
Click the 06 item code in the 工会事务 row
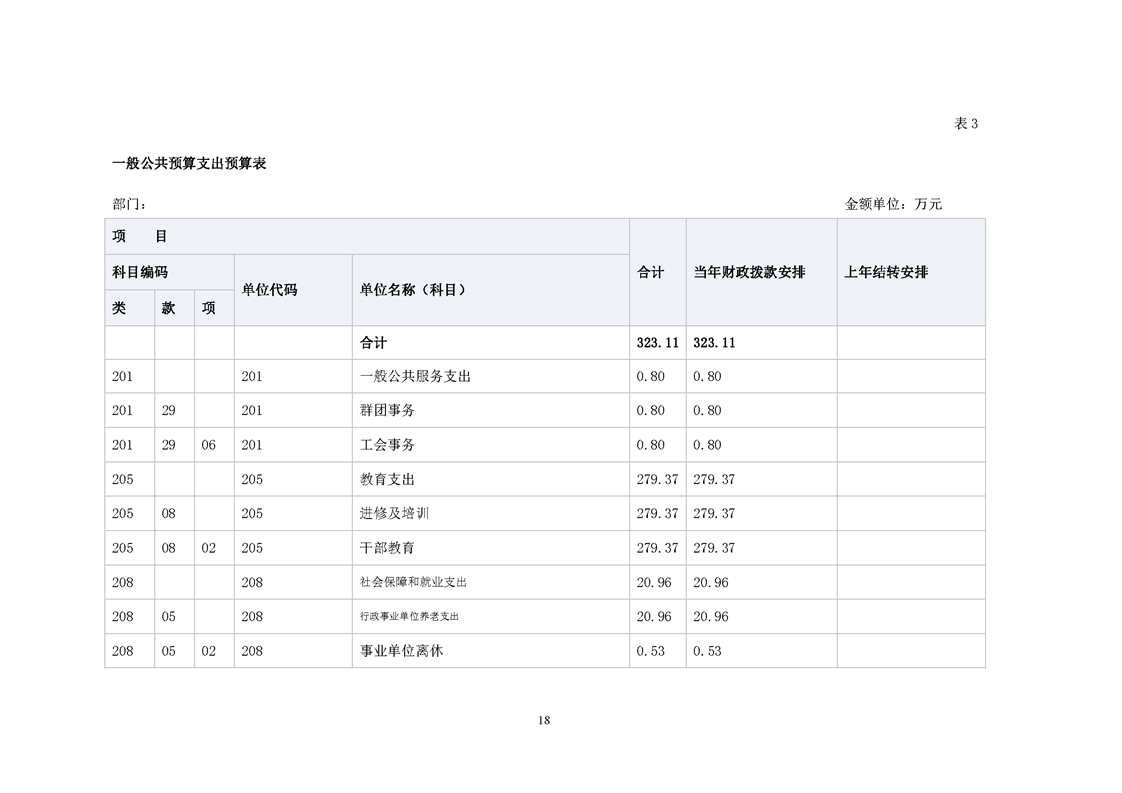coord(208,445)
